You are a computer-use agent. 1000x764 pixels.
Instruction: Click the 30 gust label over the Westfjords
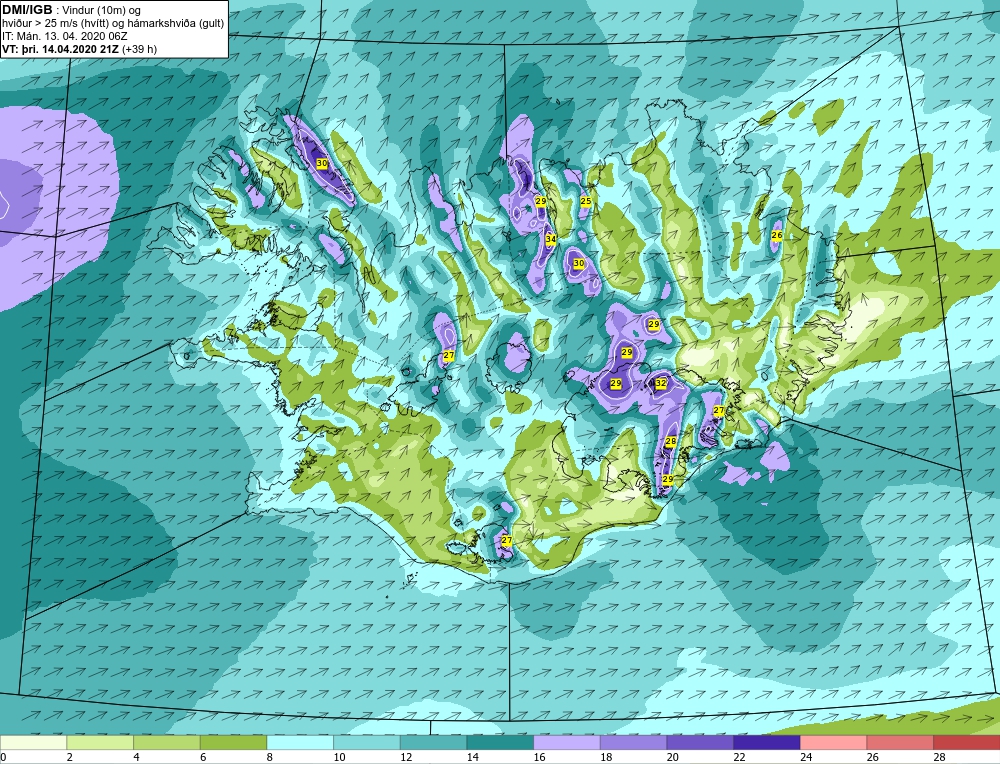point(322,163)
